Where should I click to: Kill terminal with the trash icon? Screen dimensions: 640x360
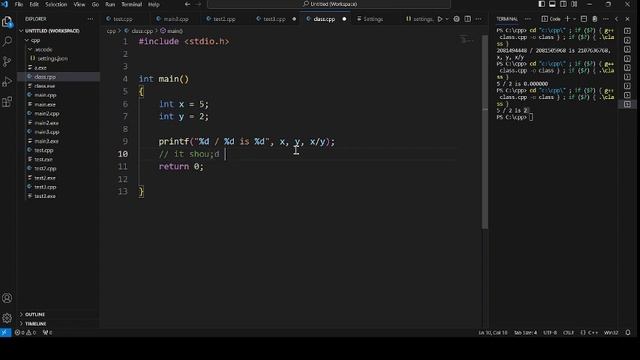tap(595, 19)
